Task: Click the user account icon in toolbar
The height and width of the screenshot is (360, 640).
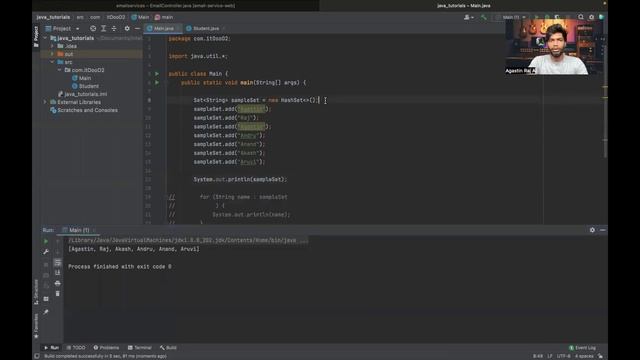Action: click(469, 17)
